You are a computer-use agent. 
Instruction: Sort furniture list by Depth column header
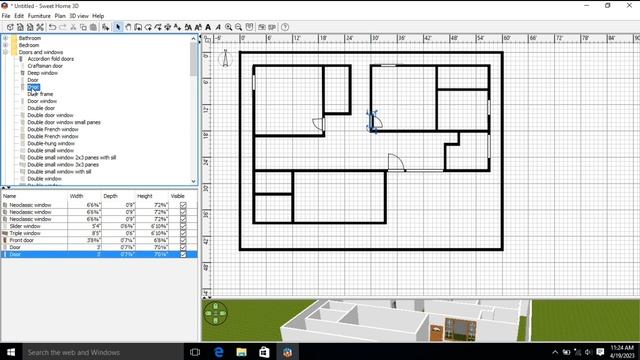118,196
